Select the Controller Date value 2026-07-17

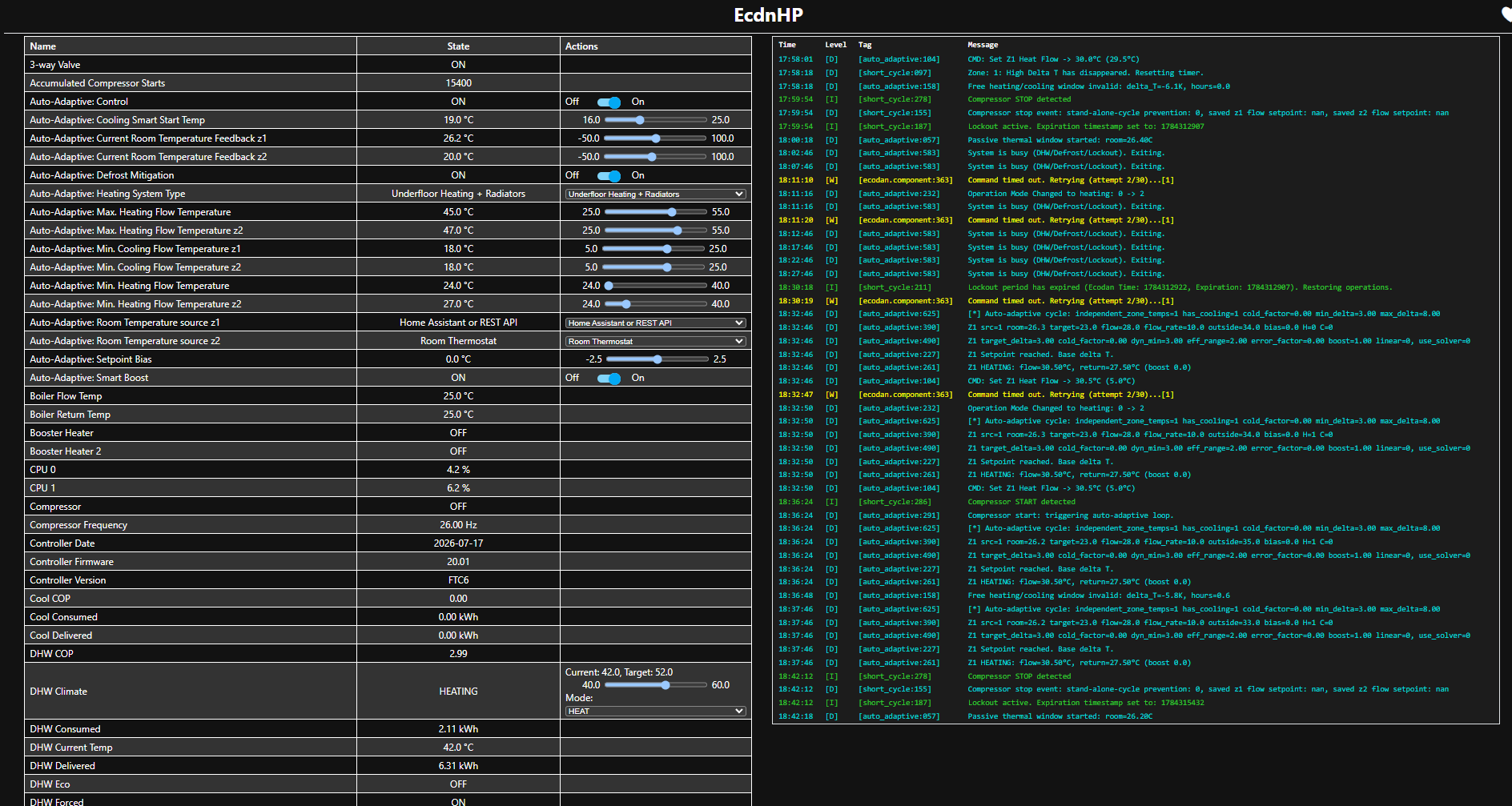point(458,543)
